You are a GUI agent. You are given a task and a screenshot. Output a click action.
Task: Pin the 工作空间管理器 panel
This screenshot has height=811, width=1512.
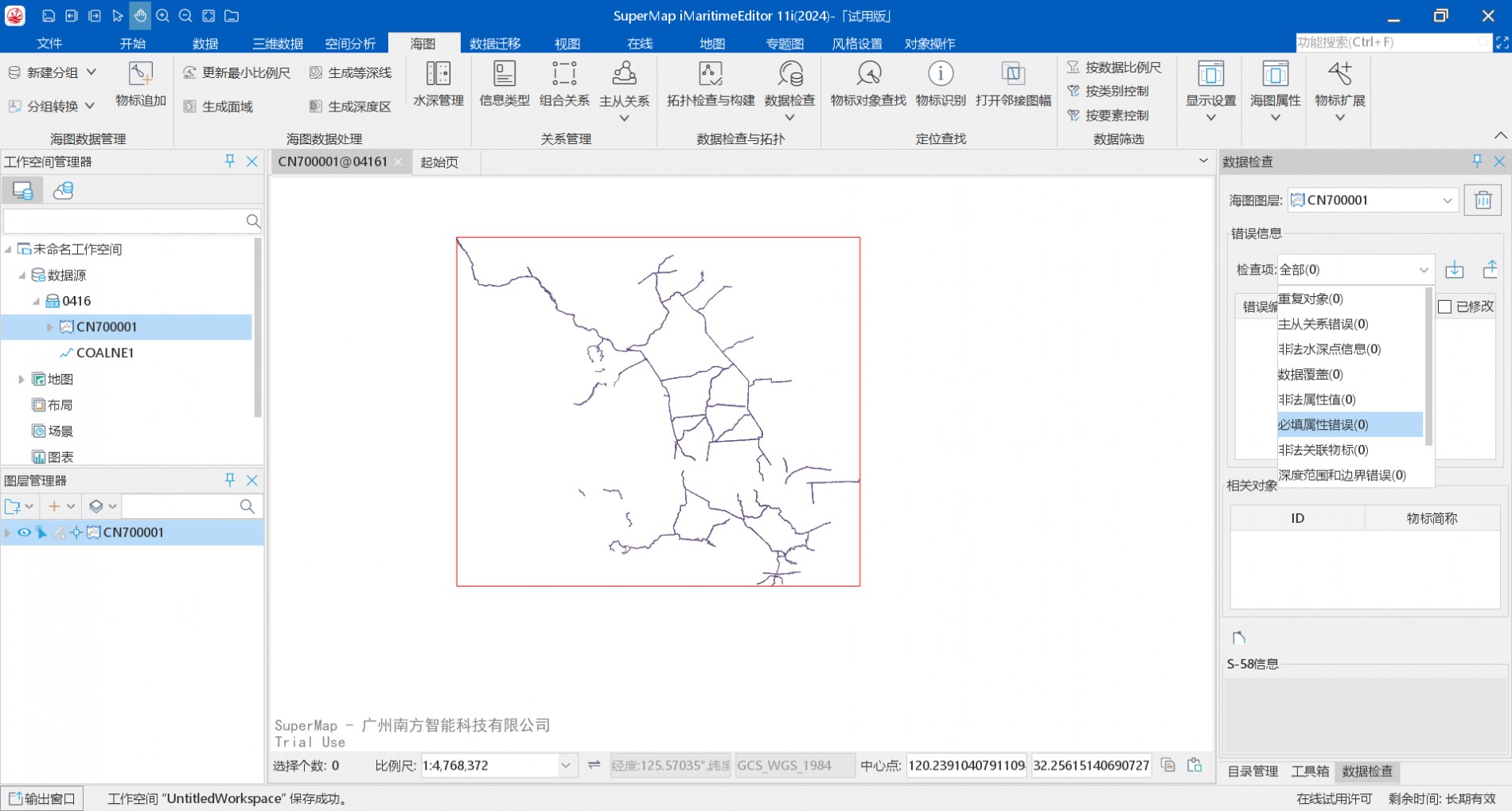[230, 161]
